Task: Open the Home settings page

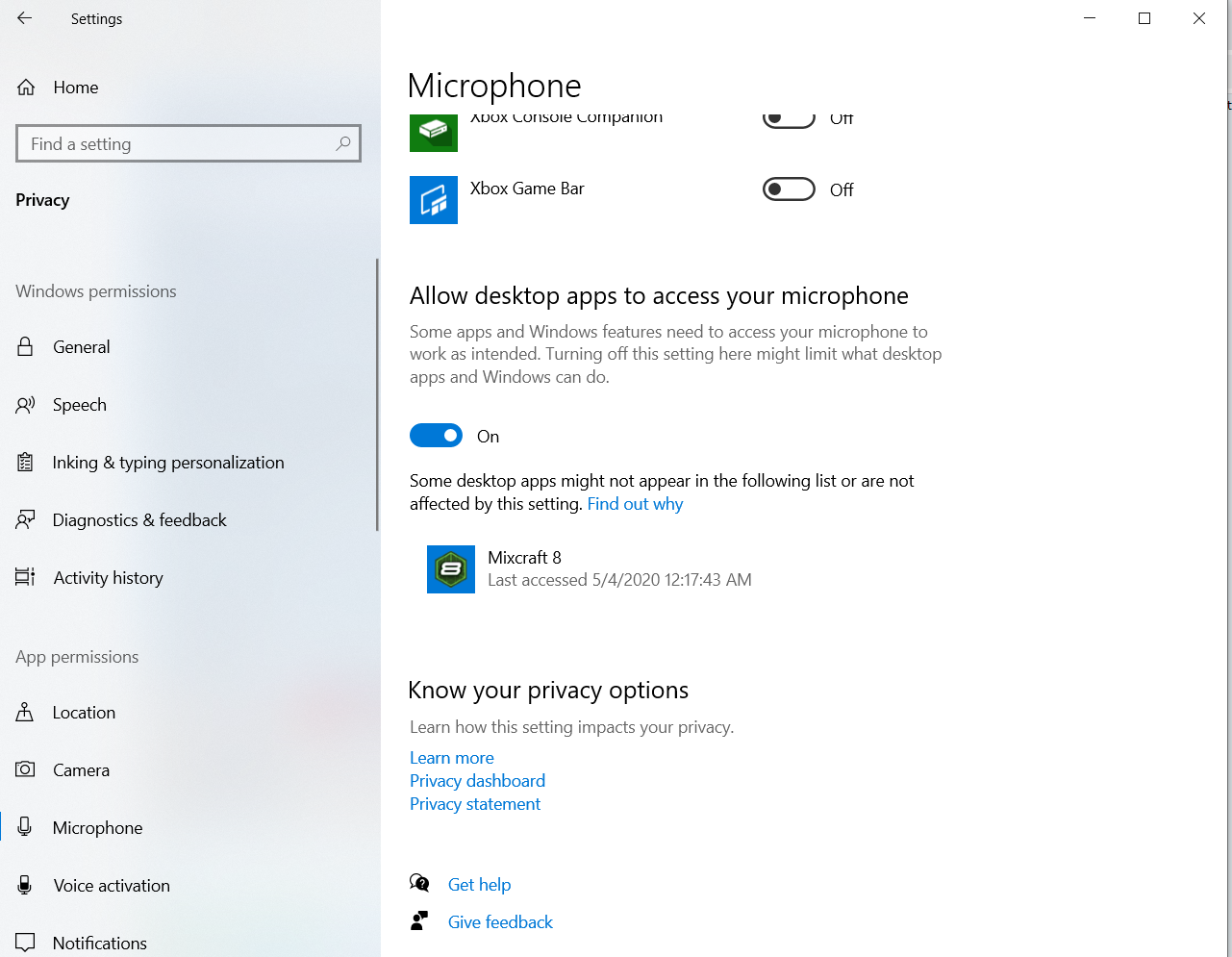Action: click(76, 88)
